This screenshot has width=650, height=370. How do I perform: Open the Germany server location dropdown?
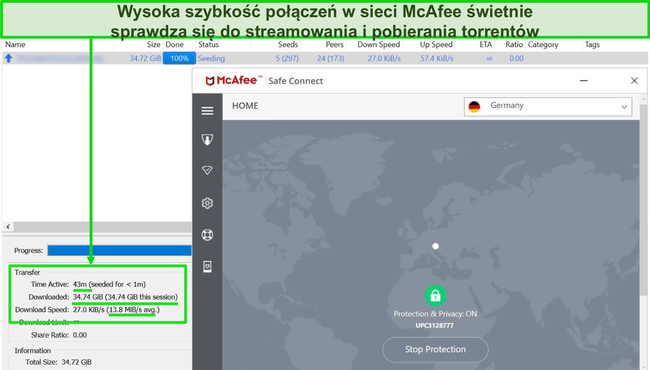click(548, 106)
